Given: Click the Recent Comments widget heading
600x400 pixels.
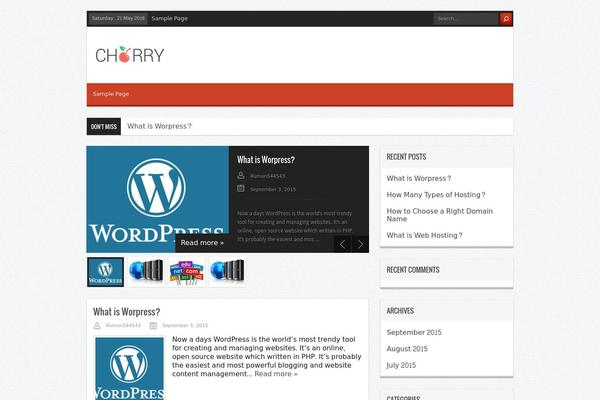Looking at the screenshot, I should pos(413,270).
